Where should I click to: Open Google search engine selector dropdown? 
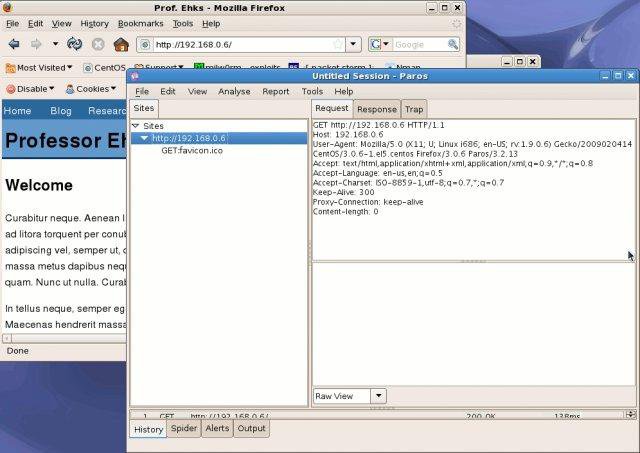pyautogui.click(x=380, y=44)
